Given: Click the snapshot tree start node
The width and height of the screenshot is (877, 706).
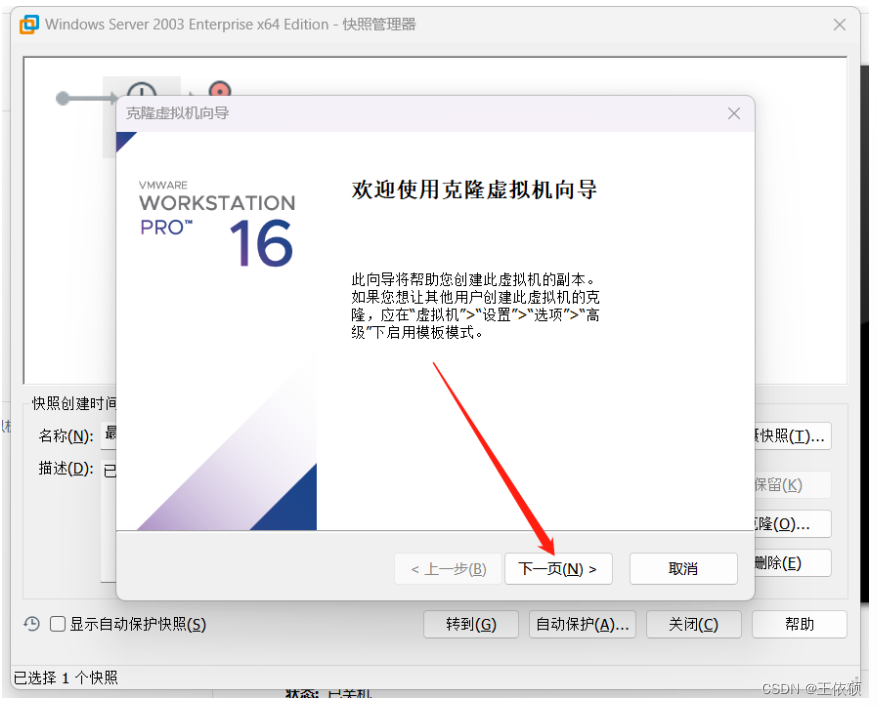Looking at the screenshot, I should click(x=63, y=99).
